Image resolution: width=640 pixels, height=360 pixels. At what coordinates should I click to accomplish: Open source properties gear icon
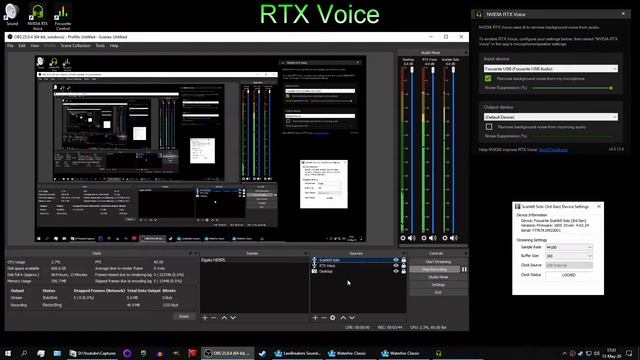(x=333, y=318)
